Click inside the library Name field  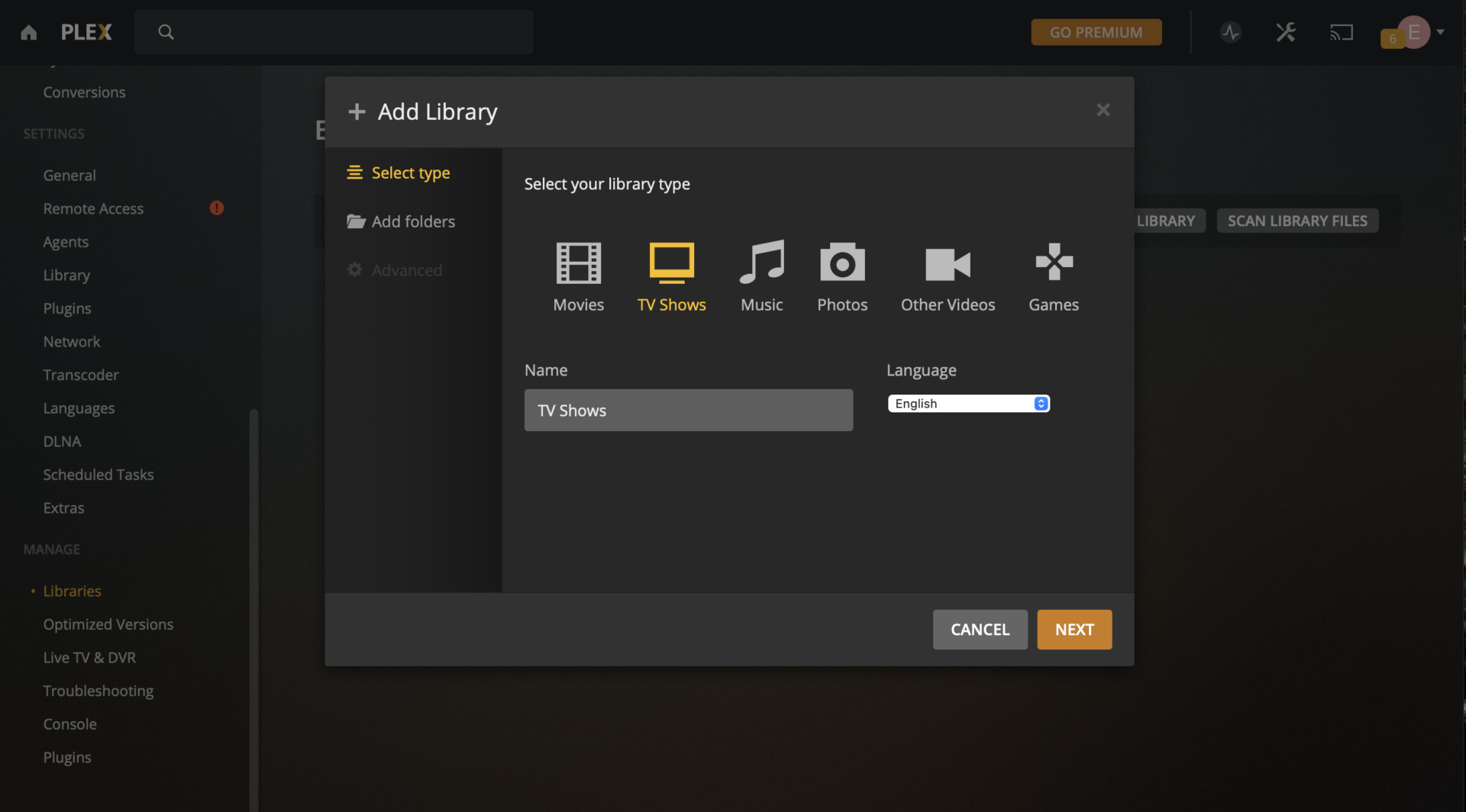pos(688,410)
